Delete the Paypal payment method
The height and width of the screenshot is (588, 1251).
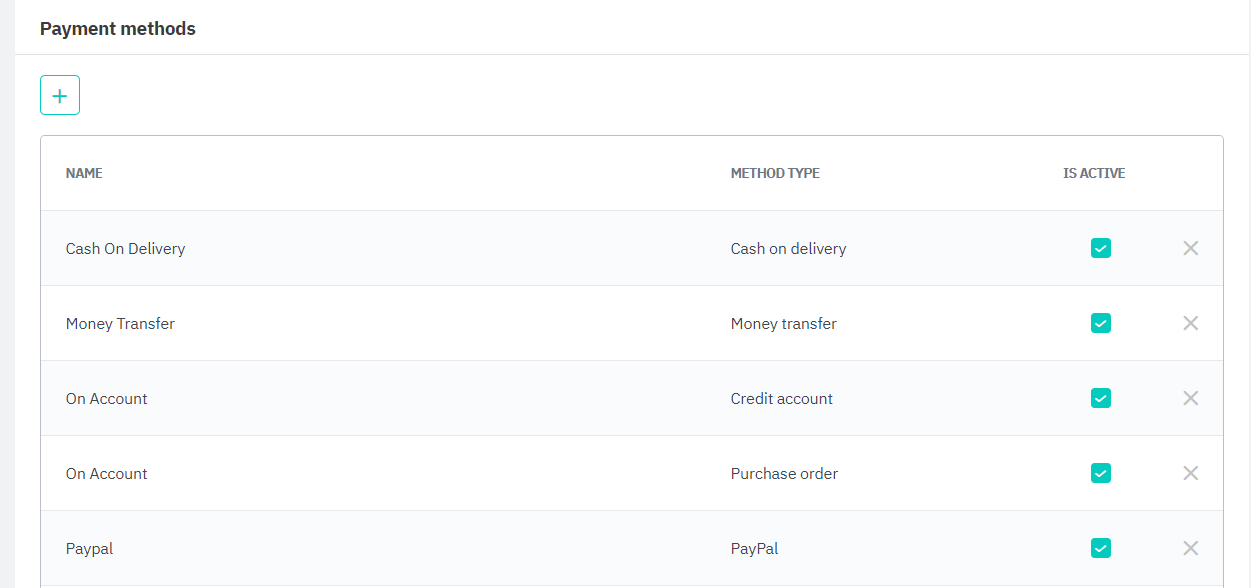[x=1190, y=548]
